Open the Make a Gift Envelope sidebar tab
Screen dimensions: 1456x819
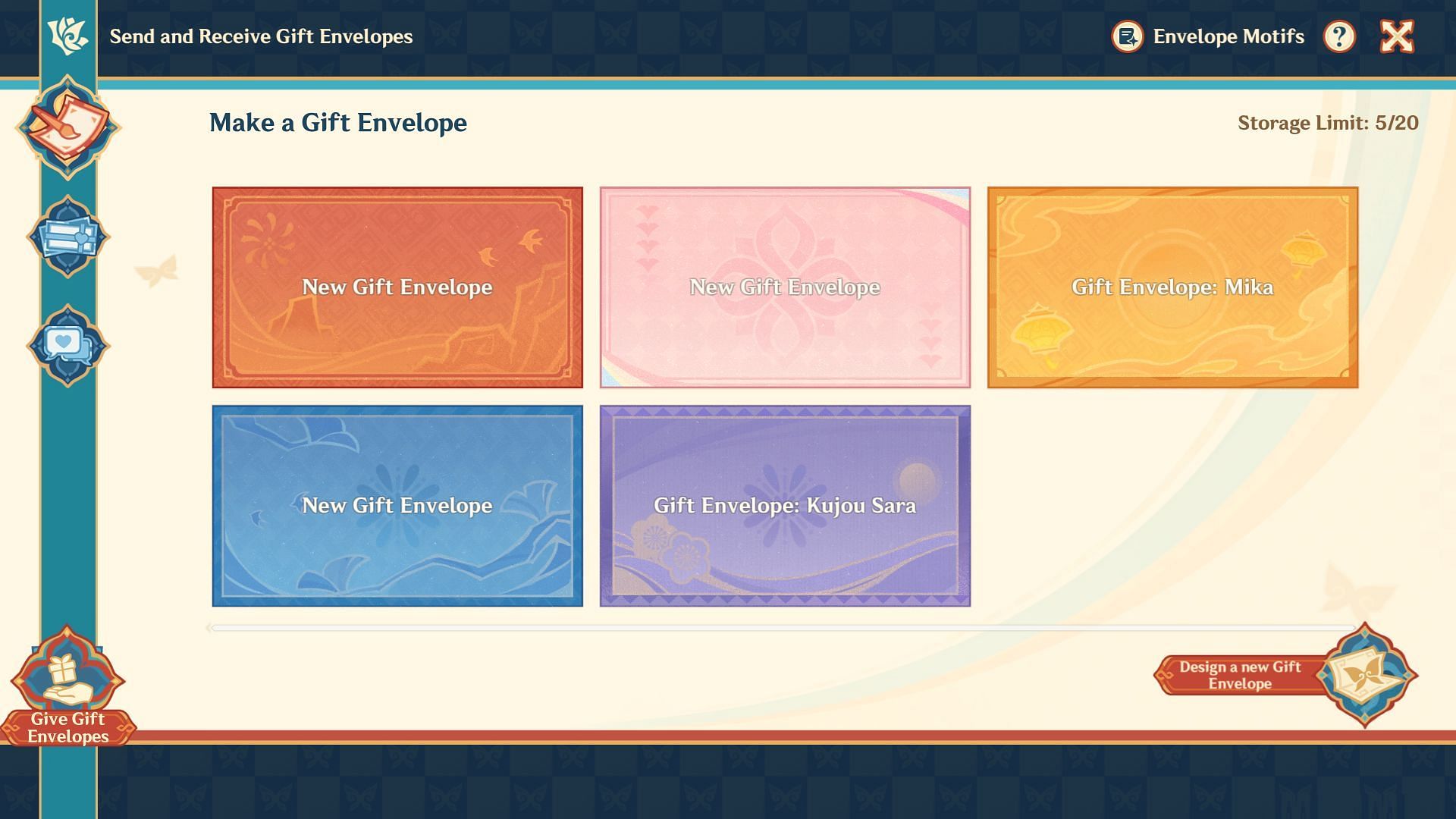68,127
